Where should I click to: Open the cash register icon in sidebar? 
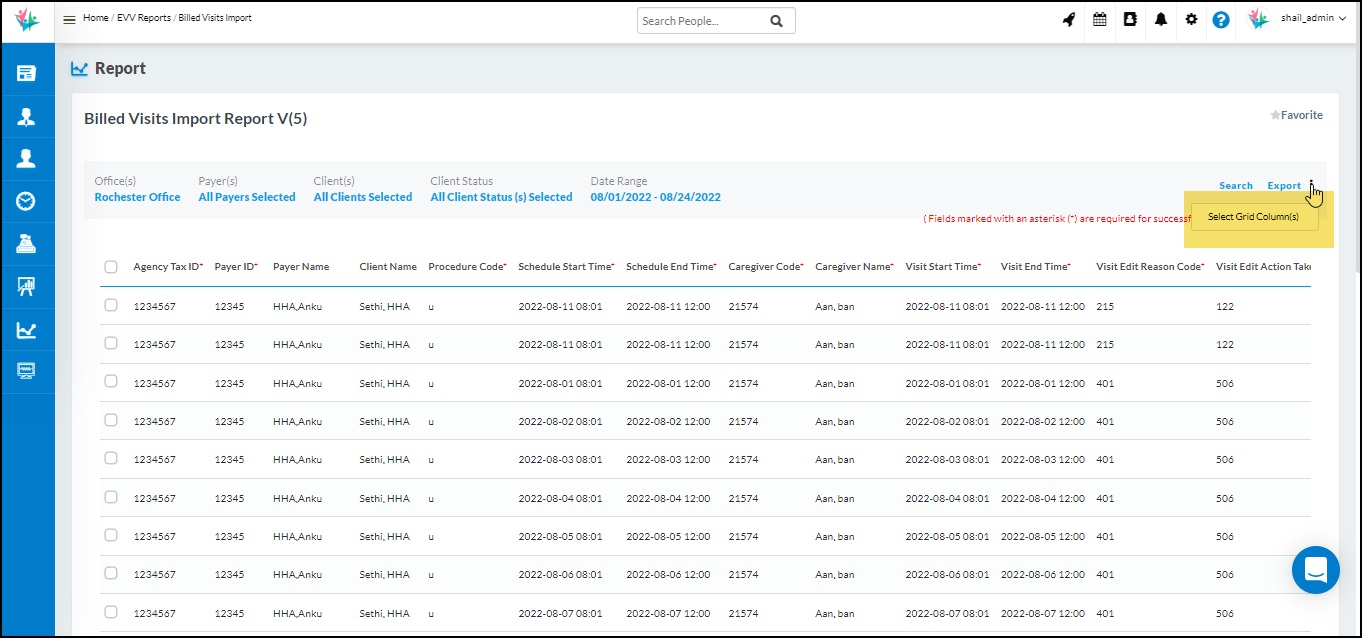[27, 243]
